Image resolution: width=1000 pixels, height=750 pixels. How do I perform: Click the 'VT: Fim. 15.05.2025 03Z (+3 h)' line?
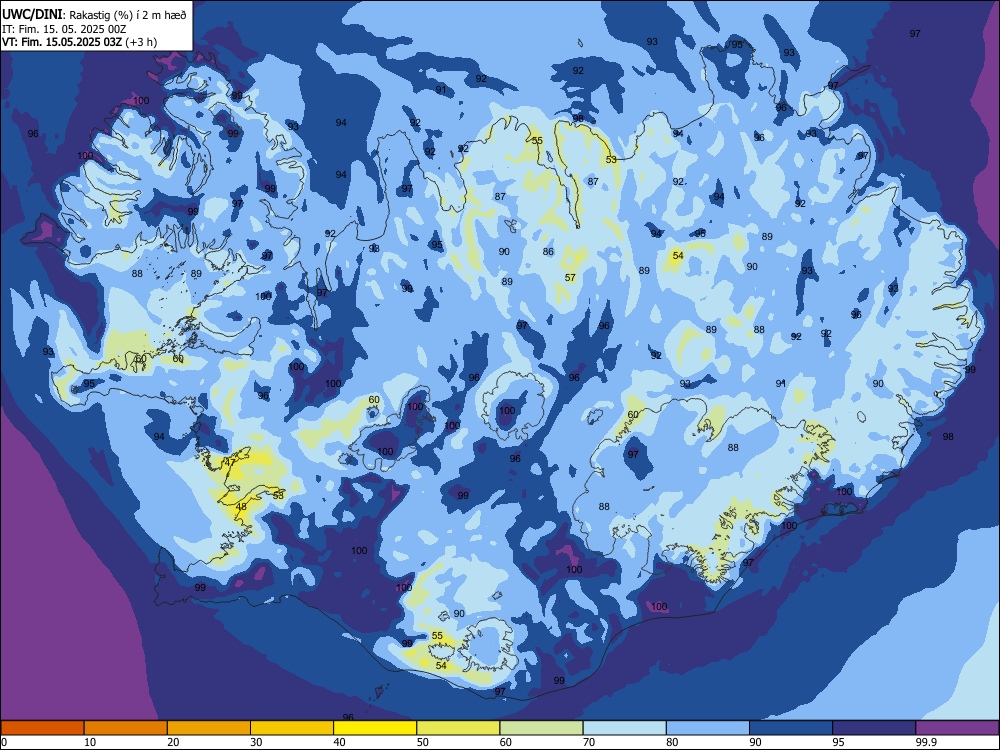click(80, 42)
